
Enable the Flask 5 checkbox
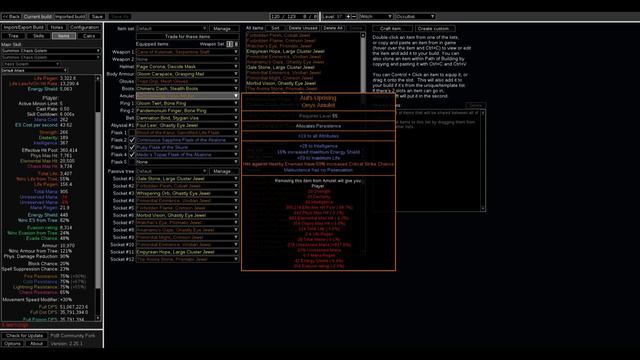132,162
